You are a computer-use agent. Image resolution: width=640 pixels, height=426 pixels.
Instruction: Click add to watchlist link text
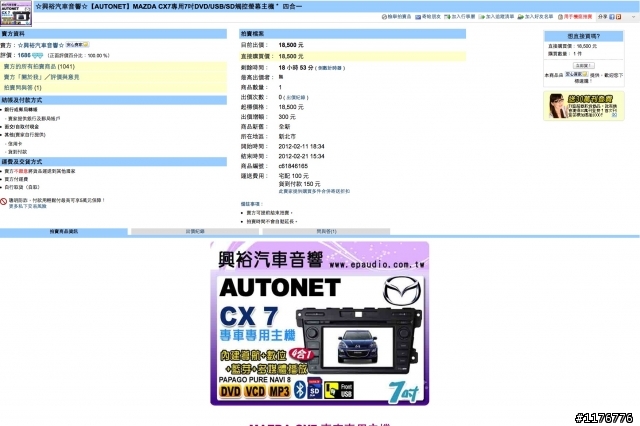[x=500, y=17]
